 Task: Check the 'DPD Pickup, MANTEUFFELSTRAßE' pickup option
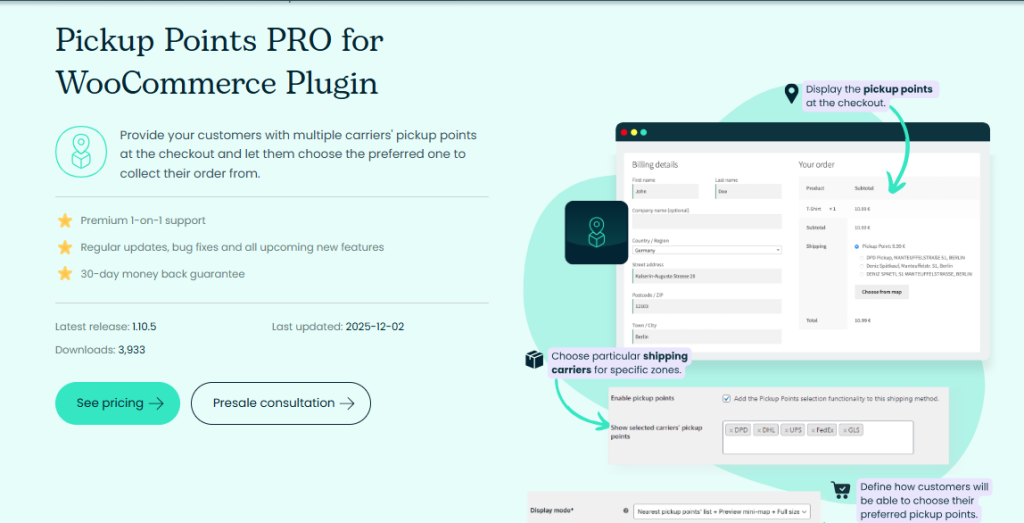pos(862,257)
